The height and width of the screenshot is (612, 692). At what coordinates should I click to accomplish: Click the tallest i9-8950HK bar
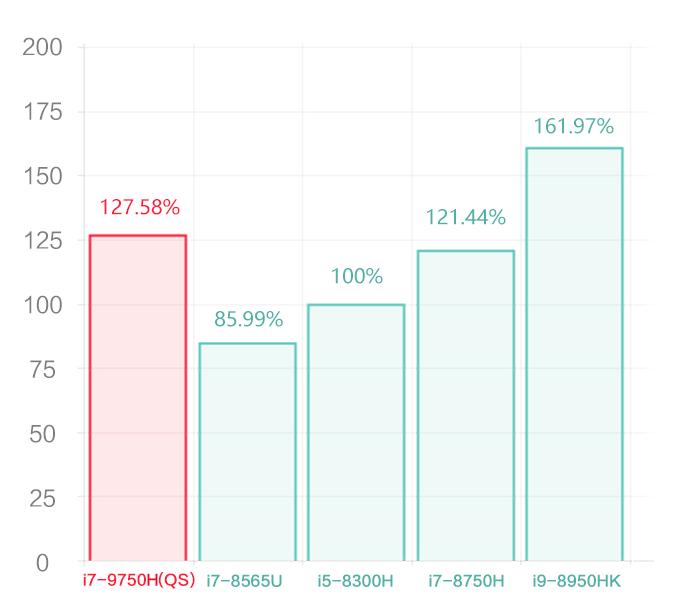(x=574, y=354)
